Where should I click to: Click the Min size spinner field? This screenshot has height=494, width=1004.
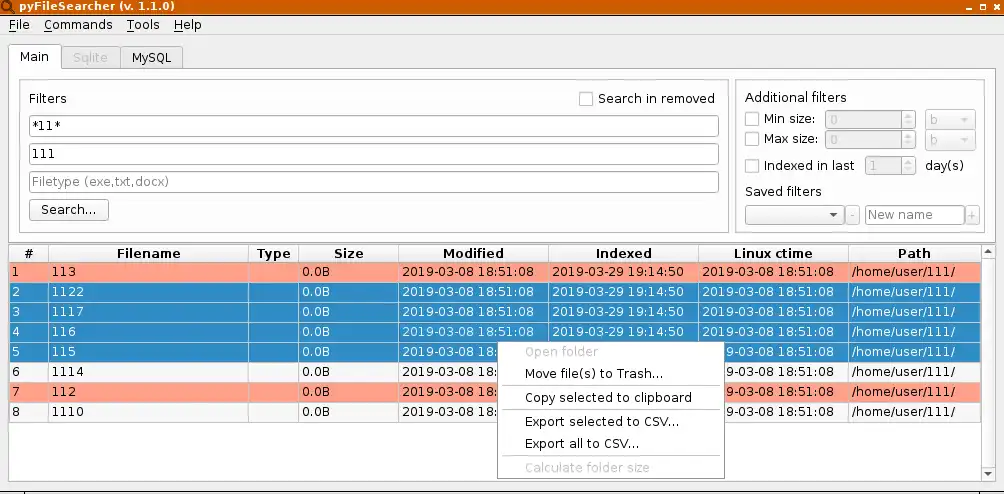(871, 120)
